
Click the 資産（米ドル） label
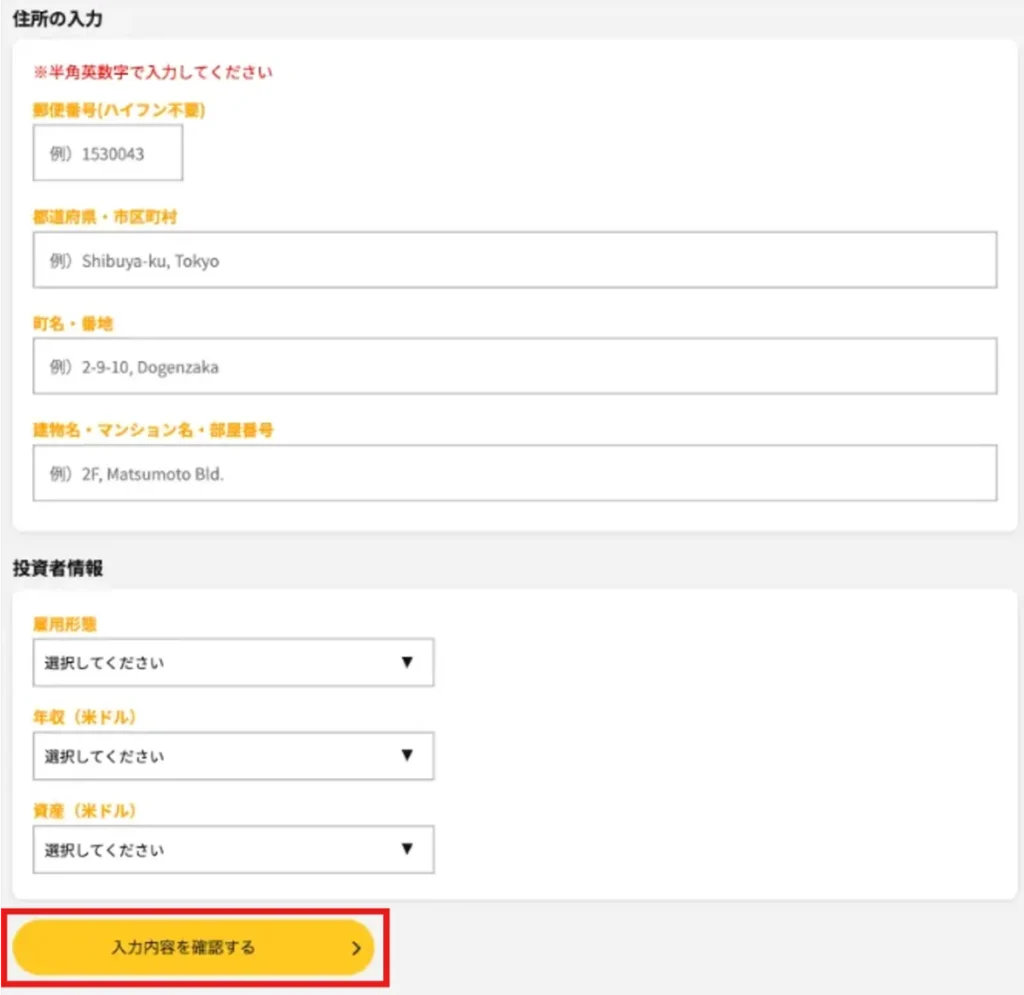coord(84,810)
